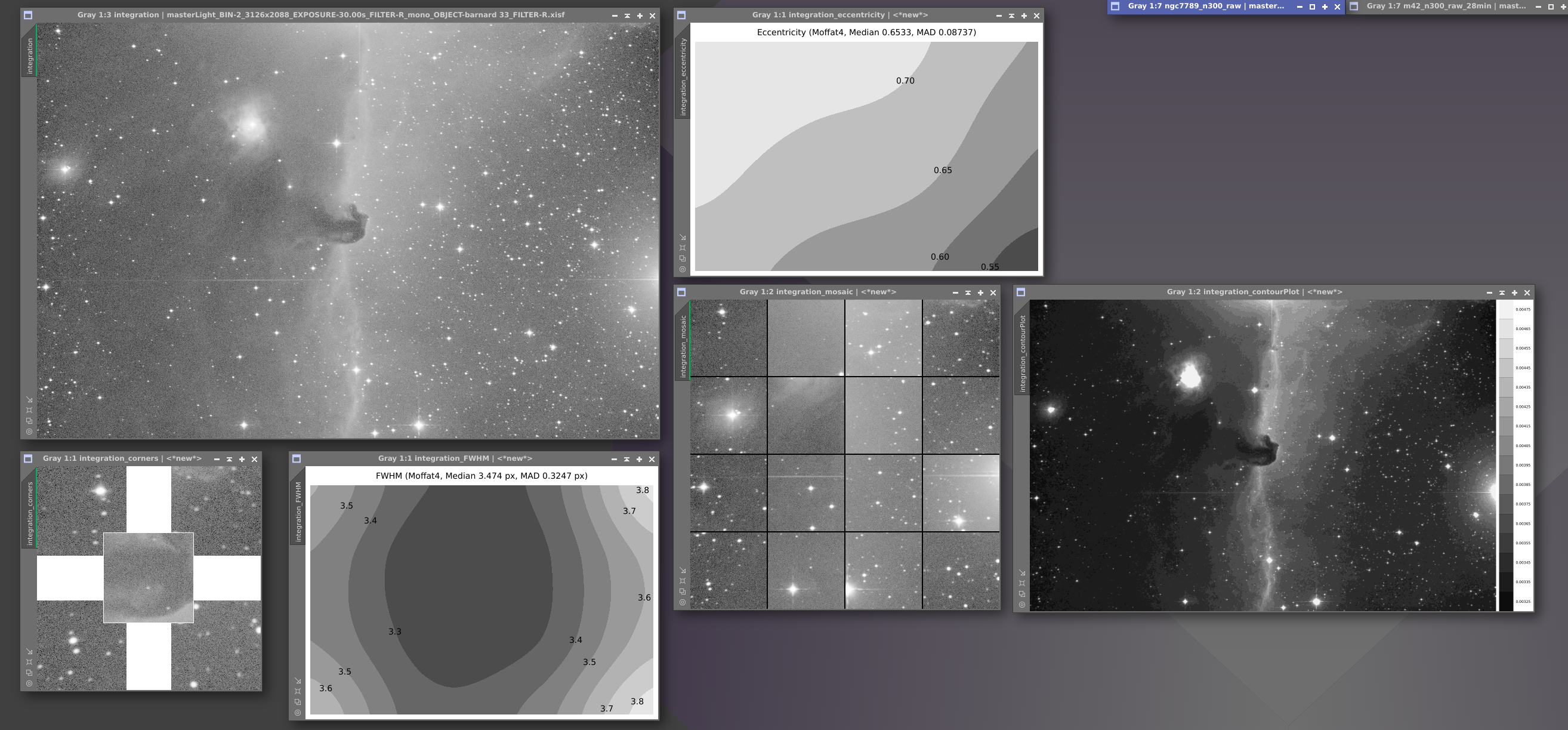The image size is (1568, 730).
Task: Select the vertical integration_corners view tab
Action: tap(29, 513)
